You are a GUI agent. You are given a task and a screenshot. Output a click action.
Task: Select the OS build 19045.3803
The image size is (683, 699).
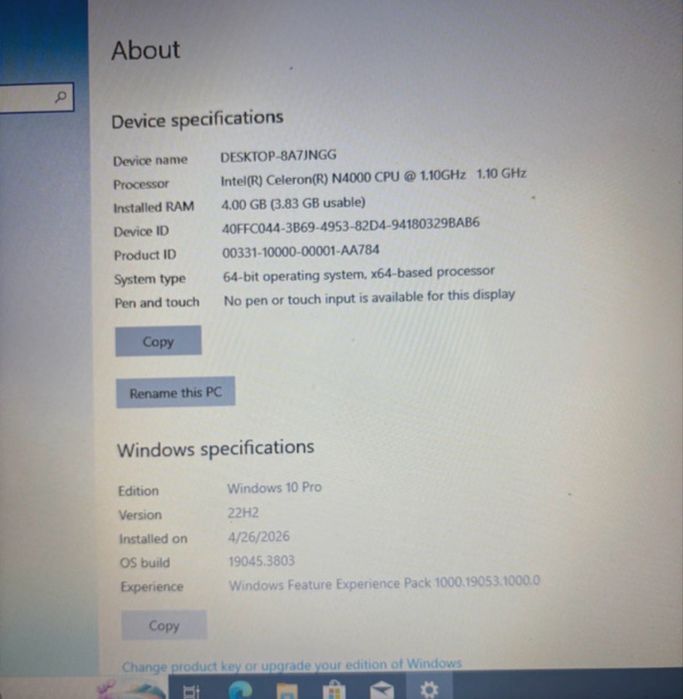tap(262, 561)
